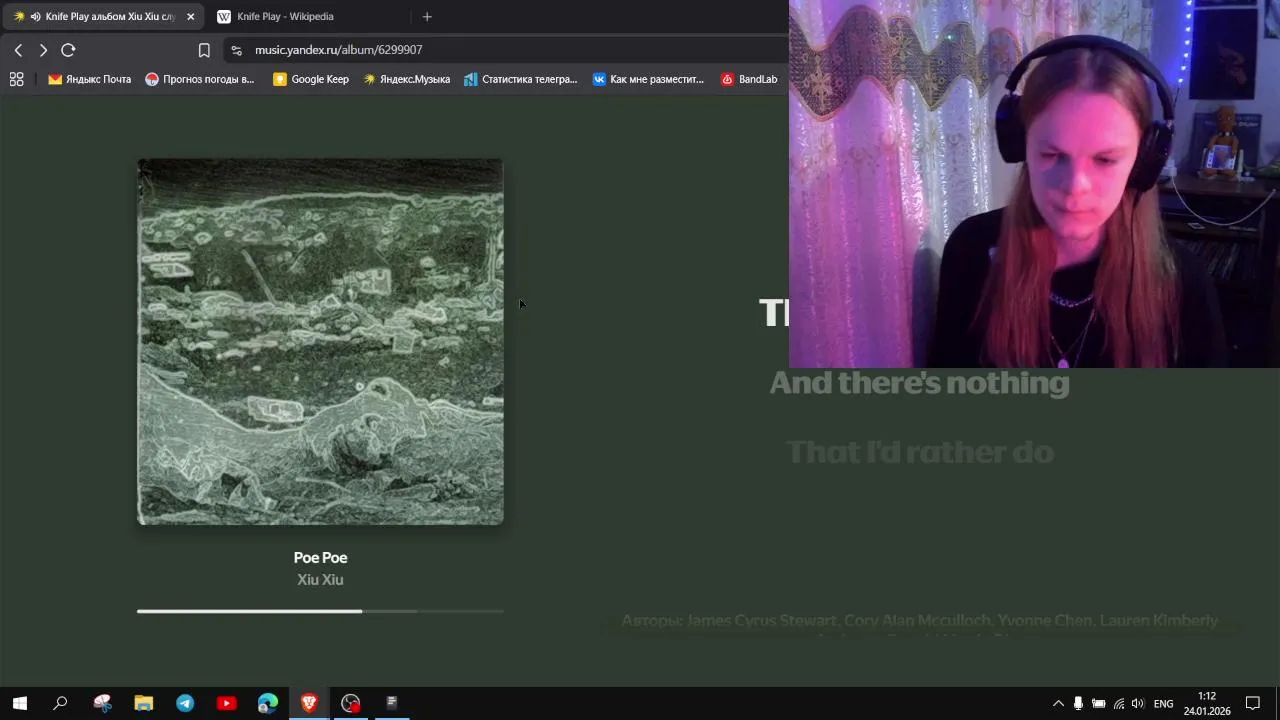Open the Яндекс.Музыка bookmark
Screen dimensions: 1280x720
406,79
